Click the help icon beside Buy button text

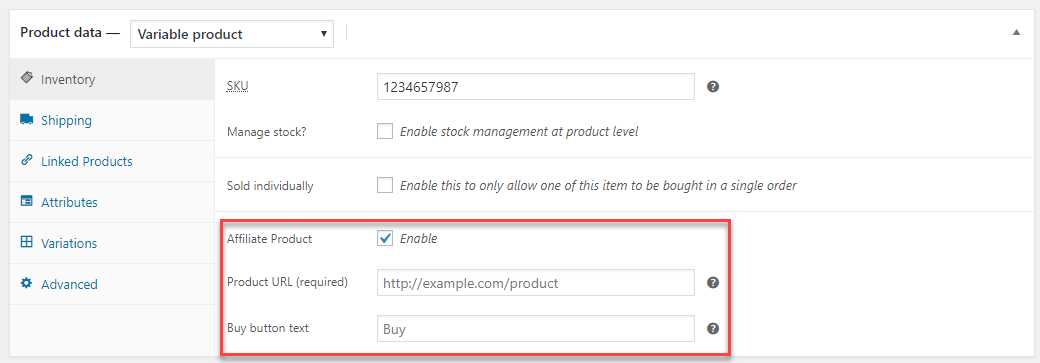pos(713,328)
